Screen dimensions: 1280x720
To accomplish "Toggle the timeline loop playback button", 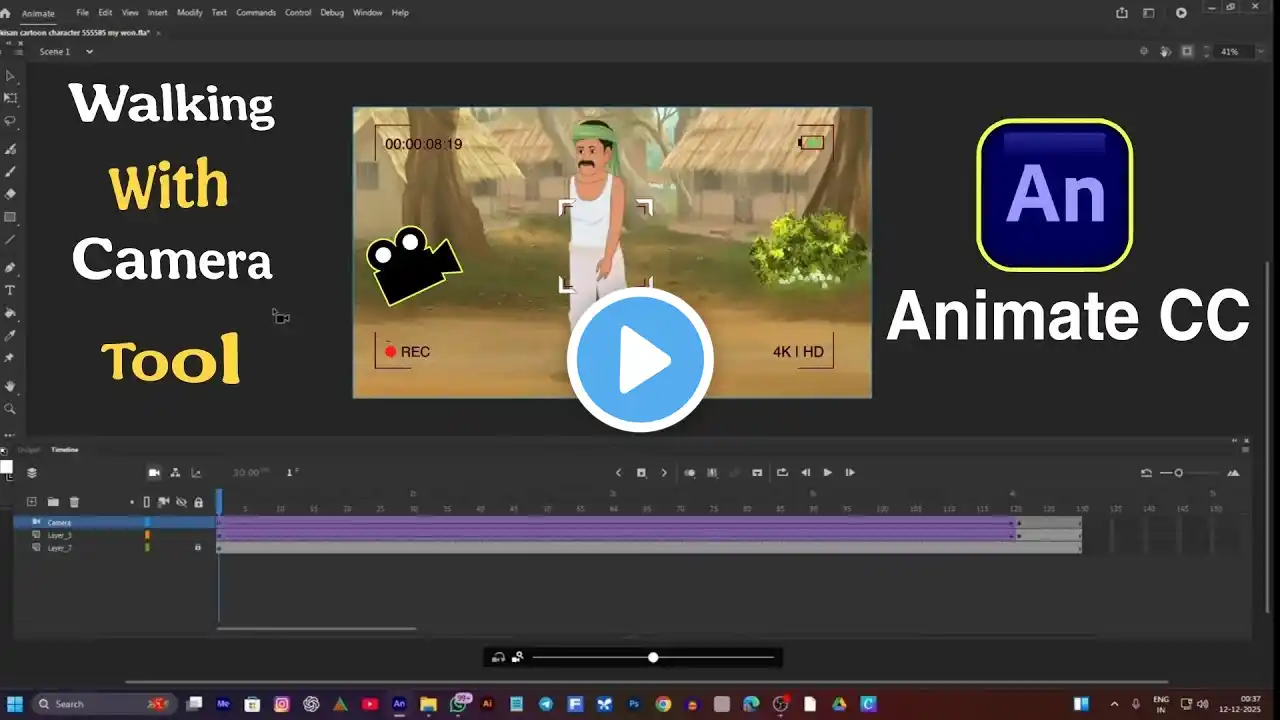I will (782, 473).
